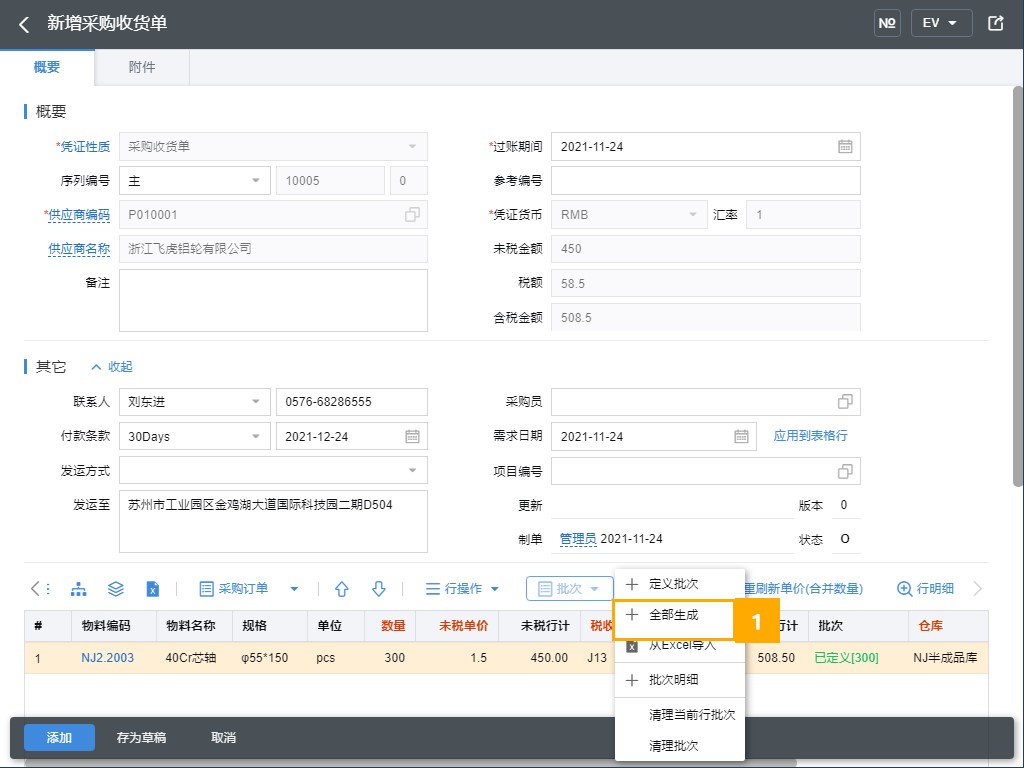Collapse the 其它 section with 收起
1024x768 pixels.
click(112, 367)
